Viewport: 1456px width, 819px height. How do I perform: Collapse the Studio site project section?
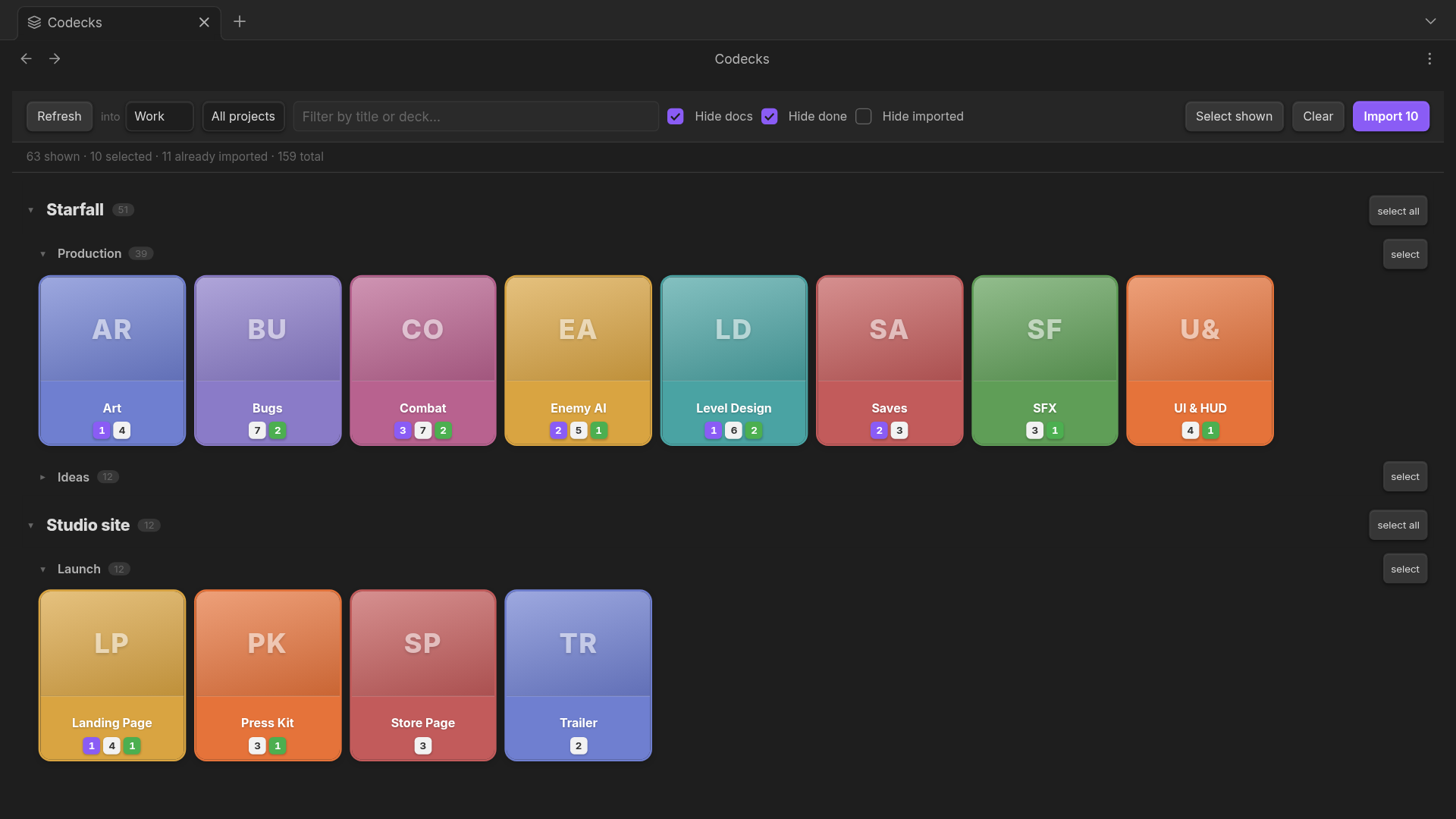tap(31, 526)
